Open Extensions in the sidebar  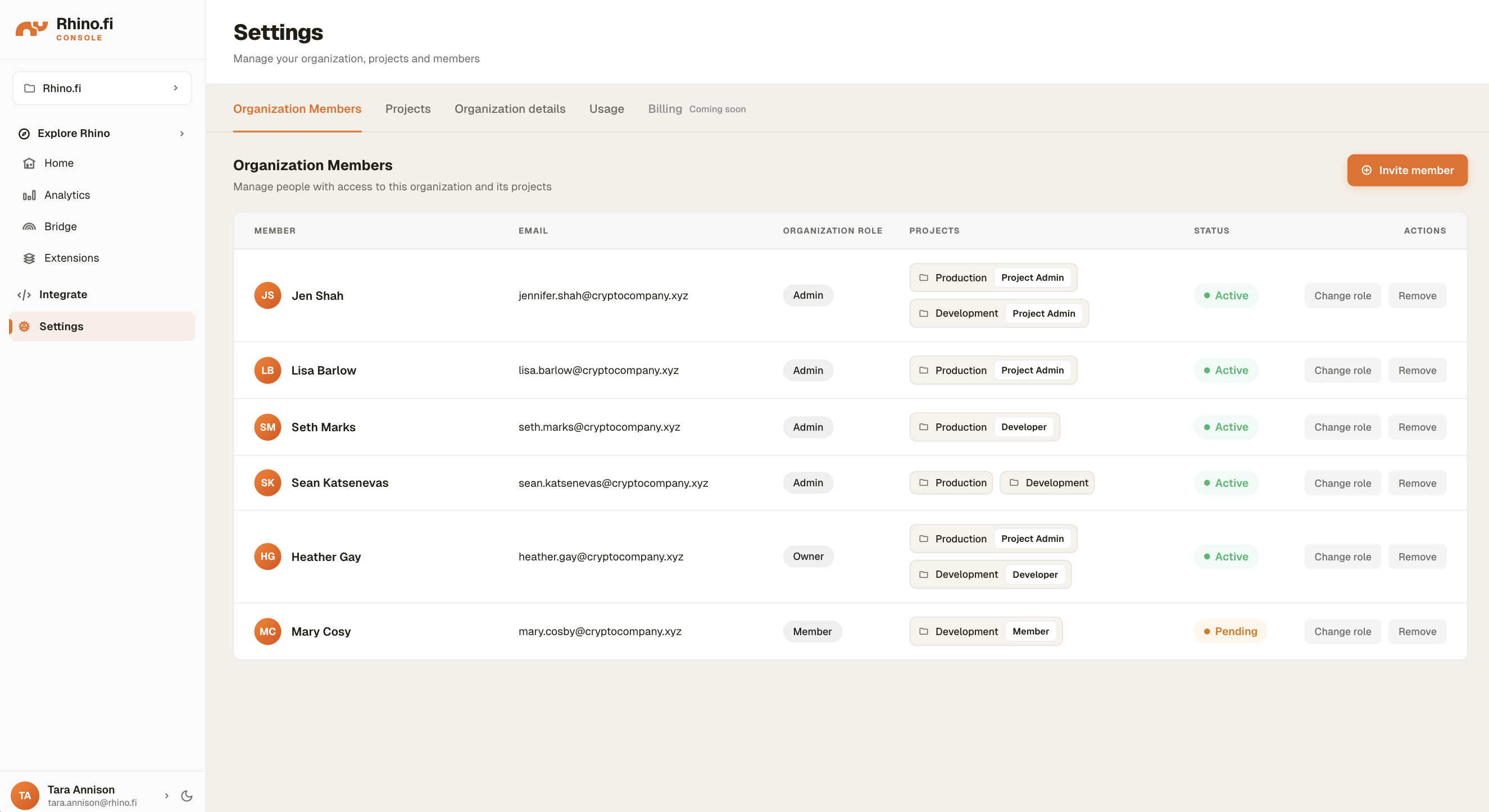pos(102,258)
